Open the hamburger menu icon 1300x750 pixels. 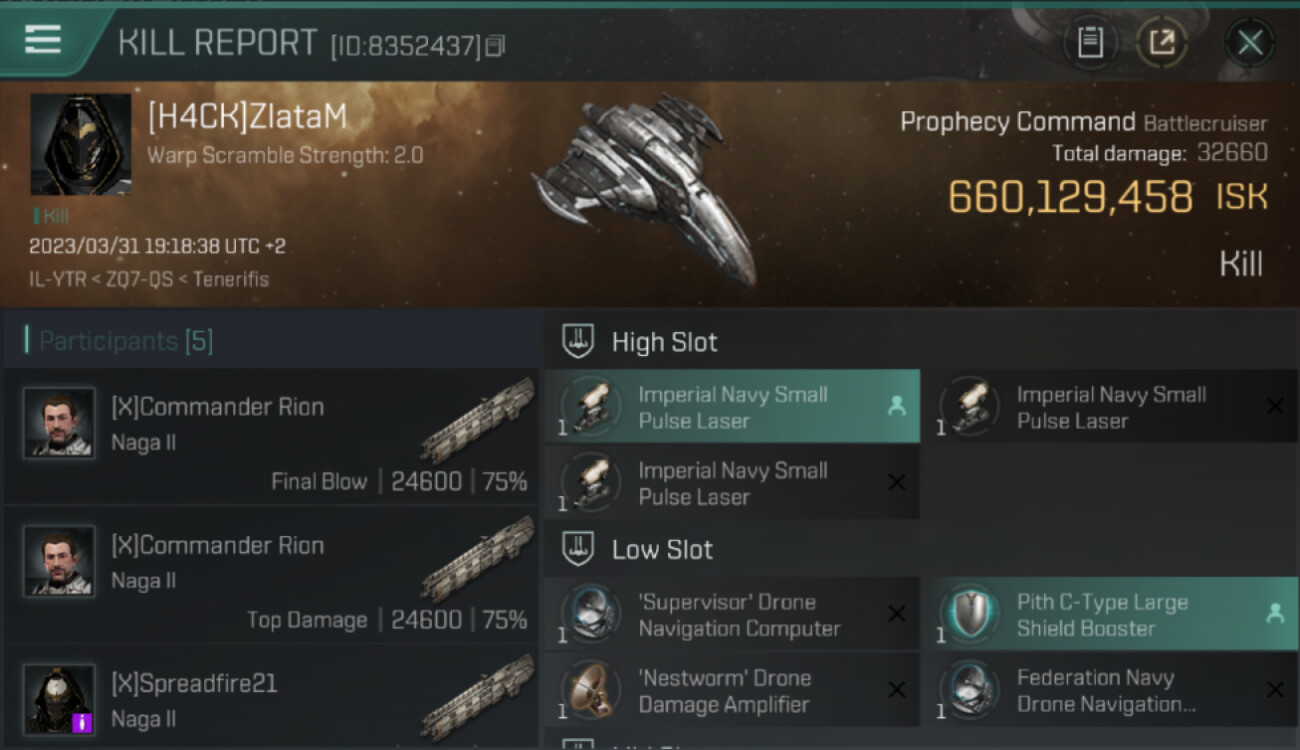[42, 39]
